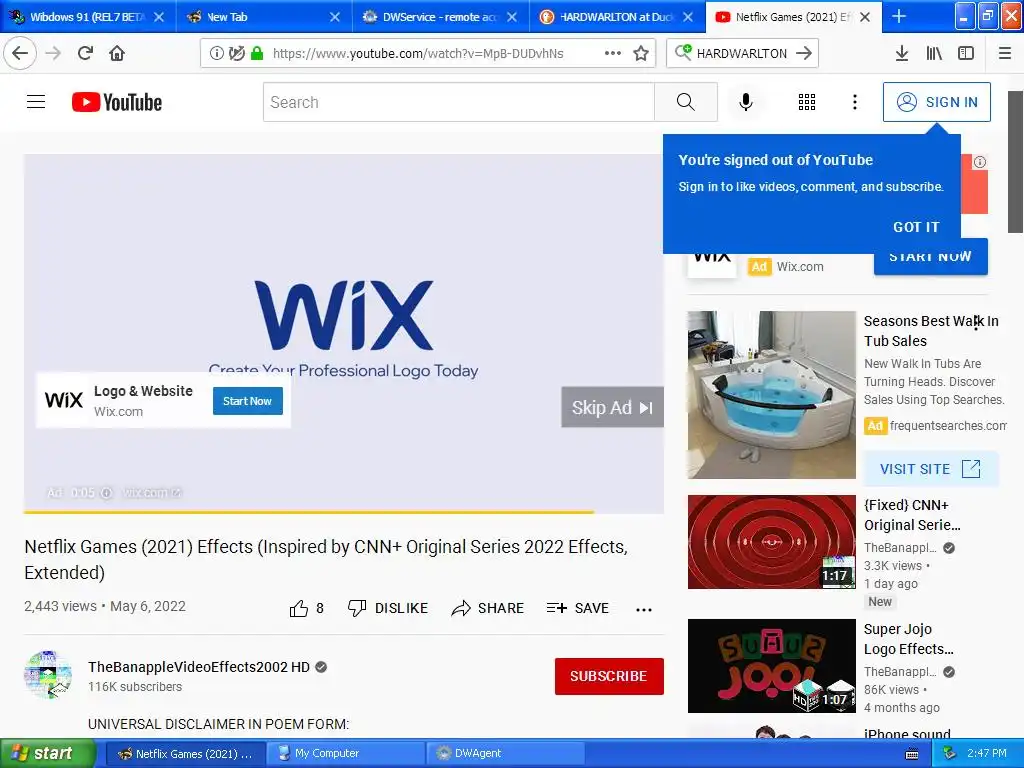Click VISIT SITE on tub ad
1024x768 pixels.
[930, 469]
